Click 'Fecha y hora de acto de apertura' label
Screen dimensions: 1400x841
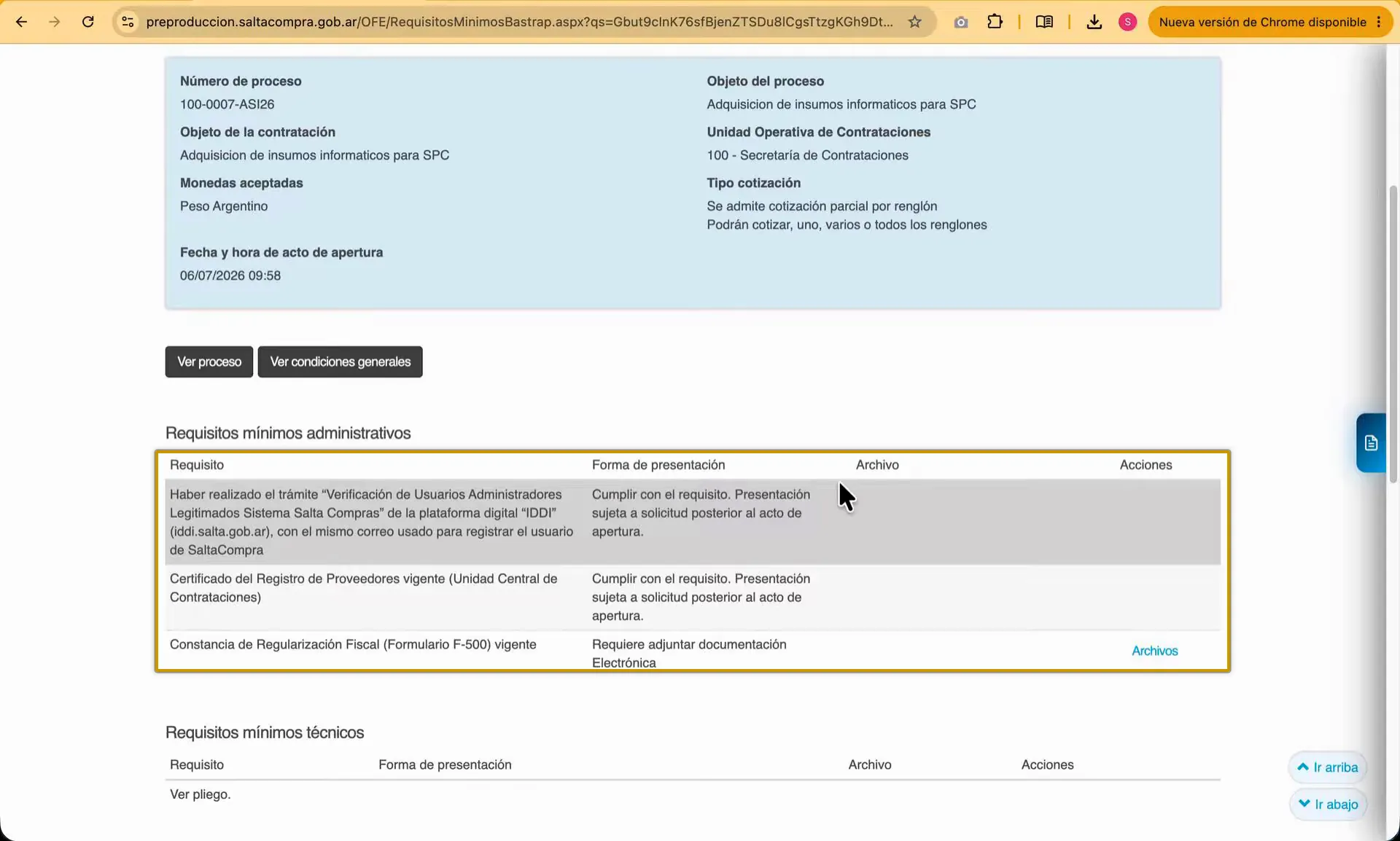(281, 252)
